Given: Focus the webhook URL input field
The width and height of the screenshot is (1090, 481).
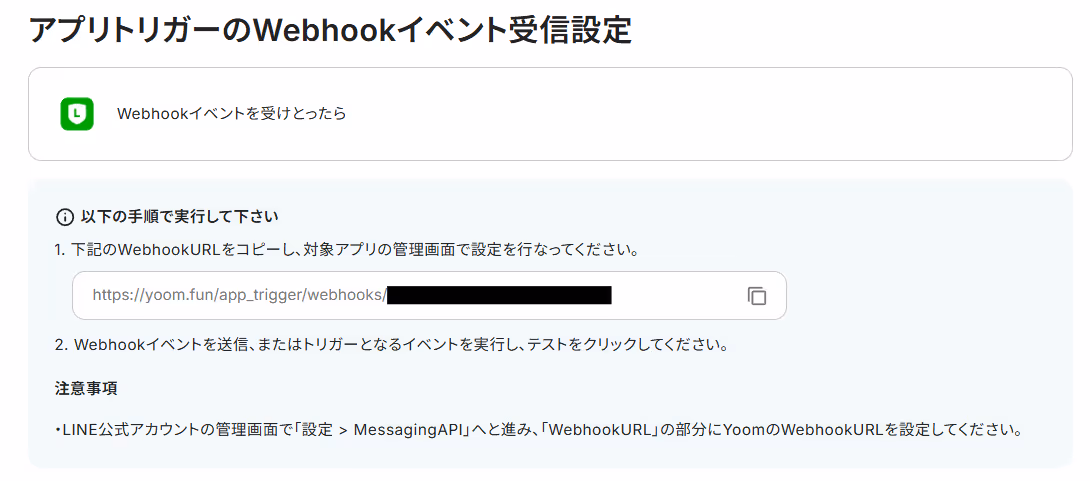Looking at the screenshot, I should (429, 295).
